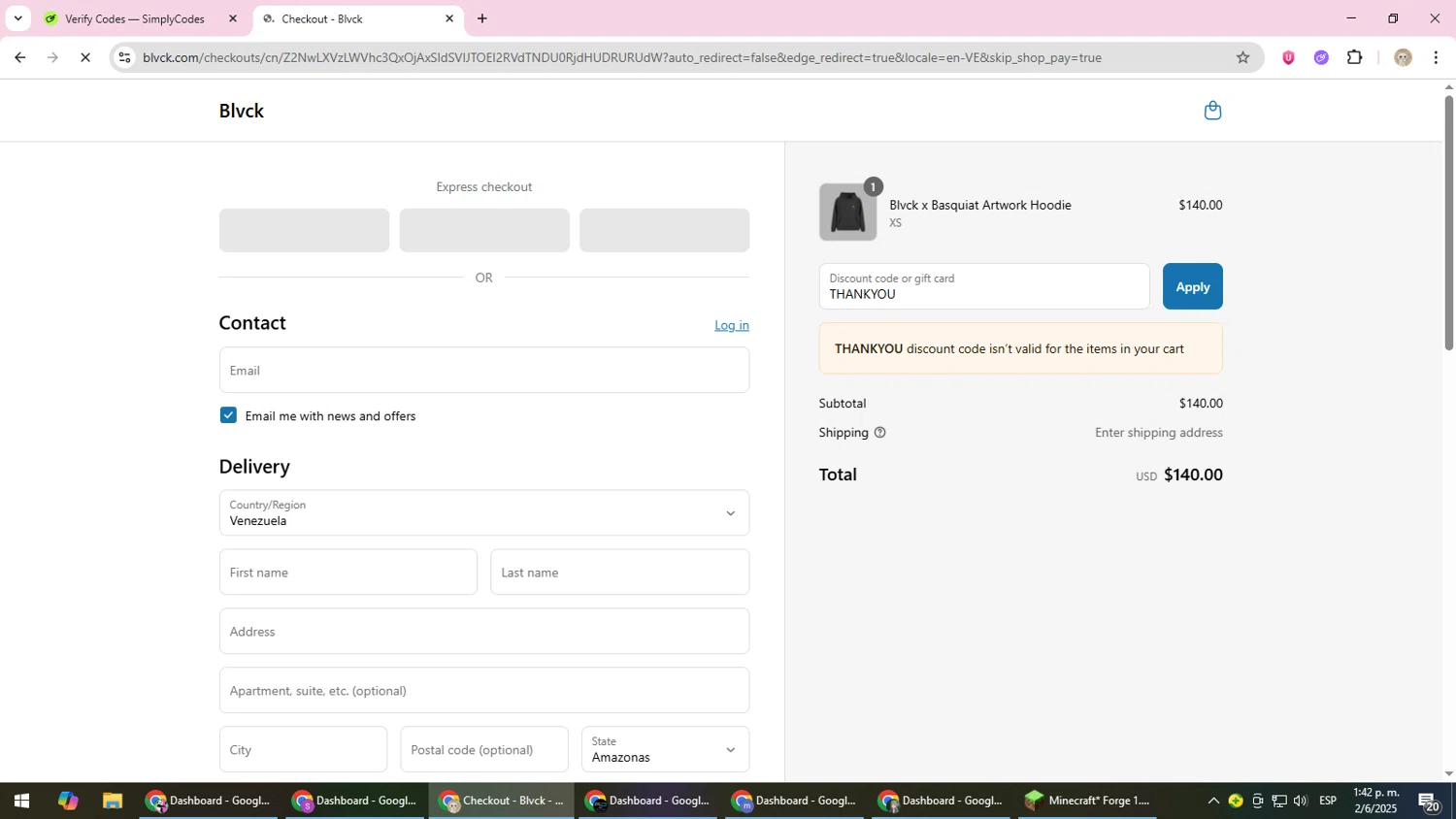This screenshot has width=1456, height=819.
Task: Open Minecraft Forge taskbar item
Action: click(x=1089, y=801)
